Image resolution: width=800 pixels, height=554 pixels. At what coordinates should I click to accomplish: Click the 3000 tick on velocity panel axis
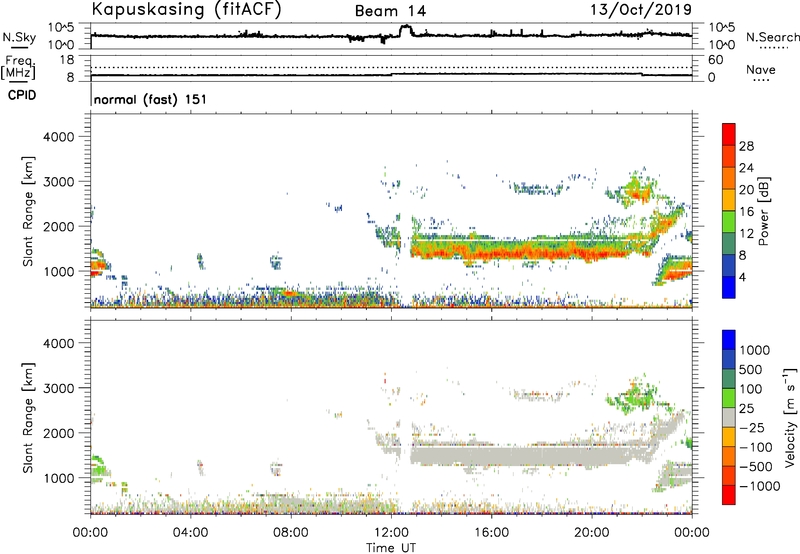[x=59, y=388]
